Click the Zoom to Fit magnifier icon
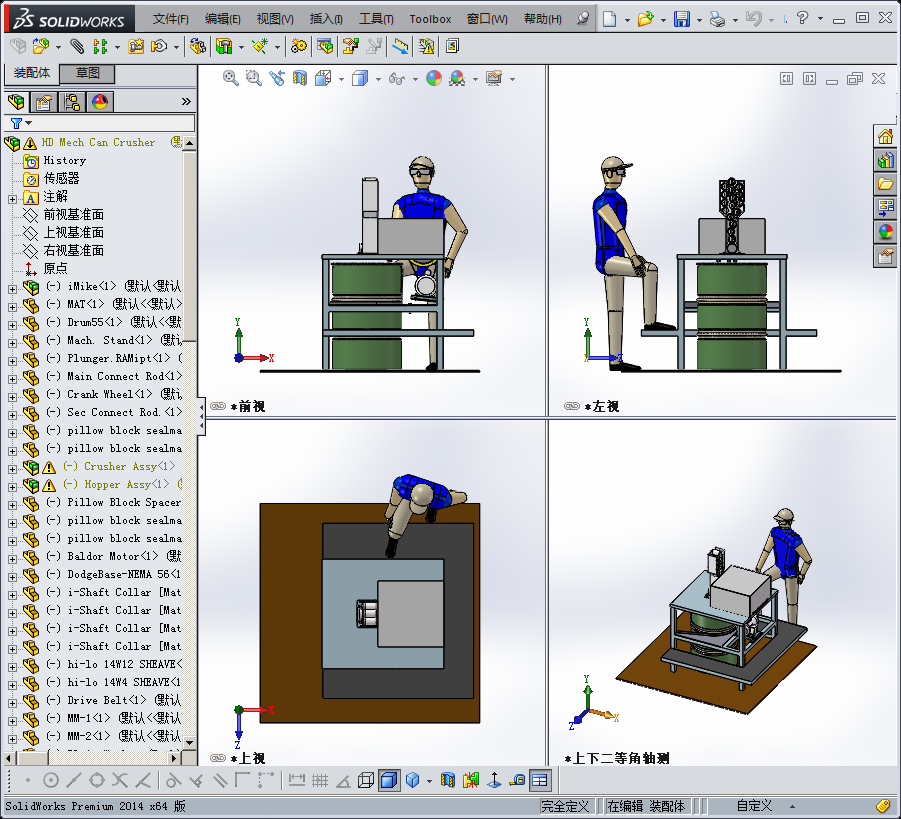Screen dimensions: 901x819 [x=230, y=78]
